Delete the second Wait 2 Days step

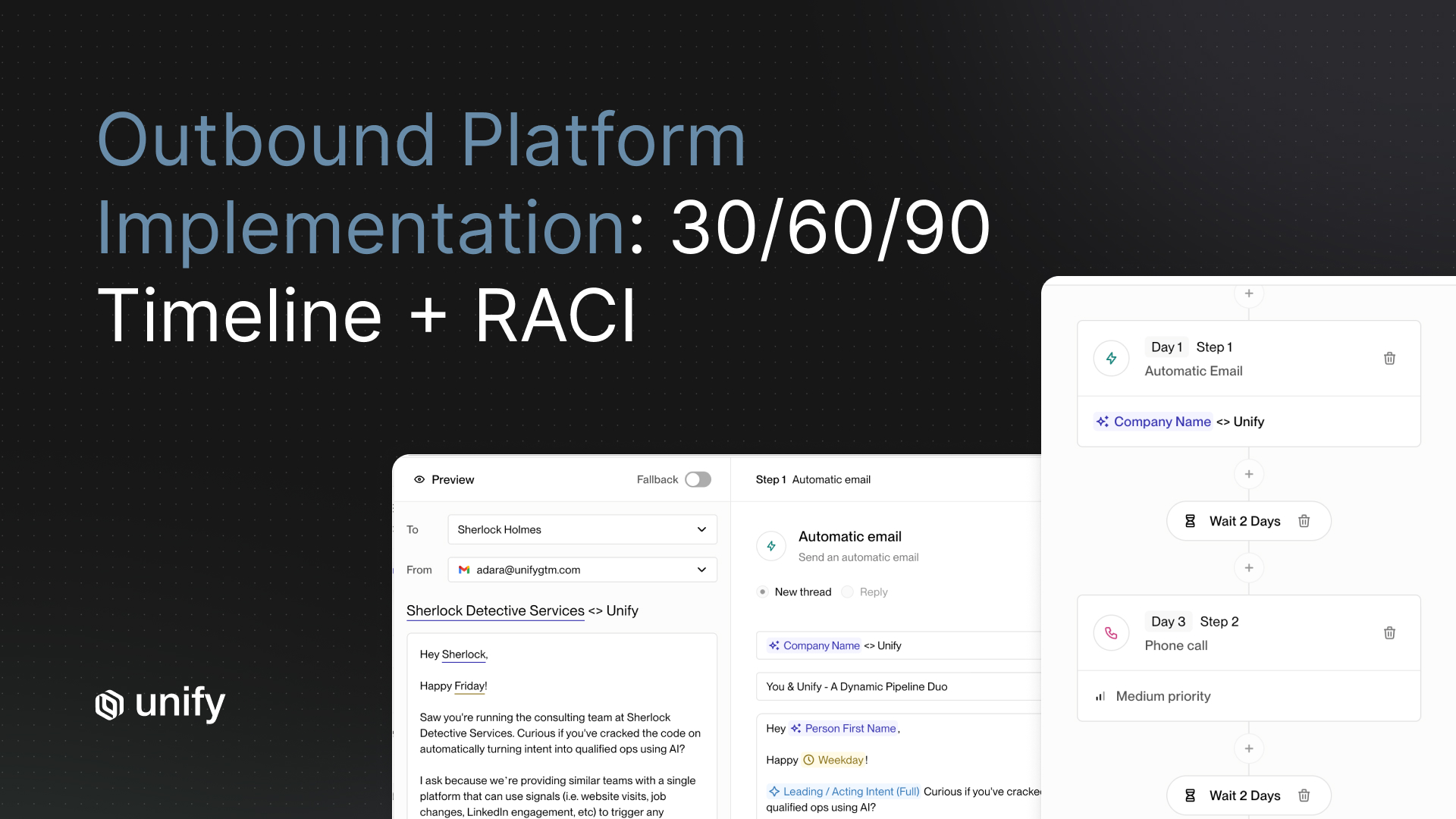coord(1304,795)
